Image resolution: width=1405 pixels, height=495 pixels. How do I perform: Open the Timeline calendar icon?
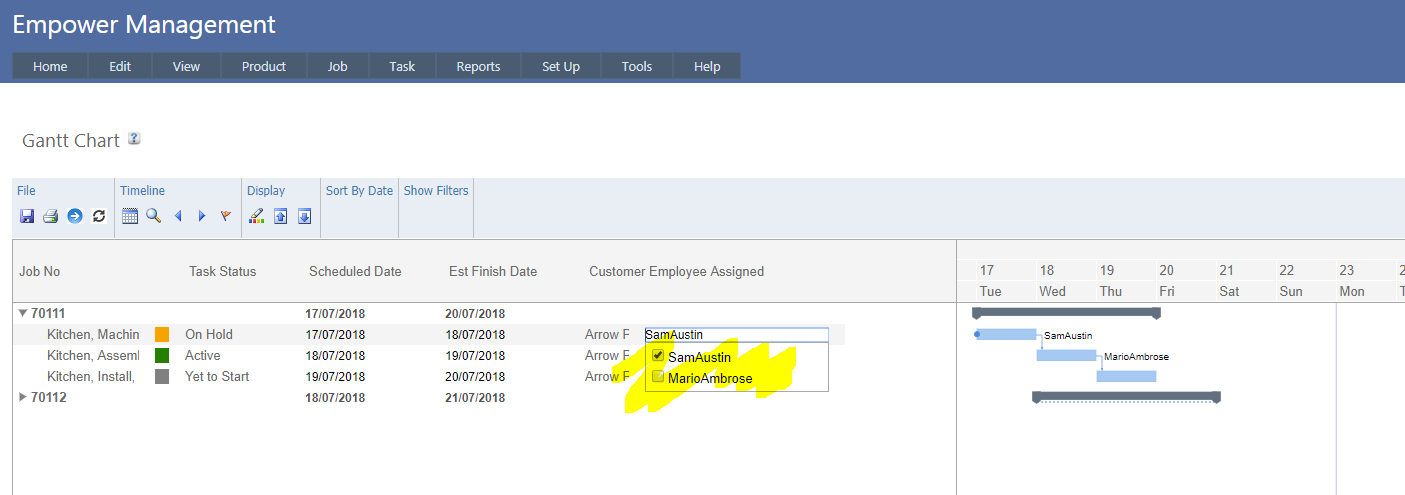(130, 216)
